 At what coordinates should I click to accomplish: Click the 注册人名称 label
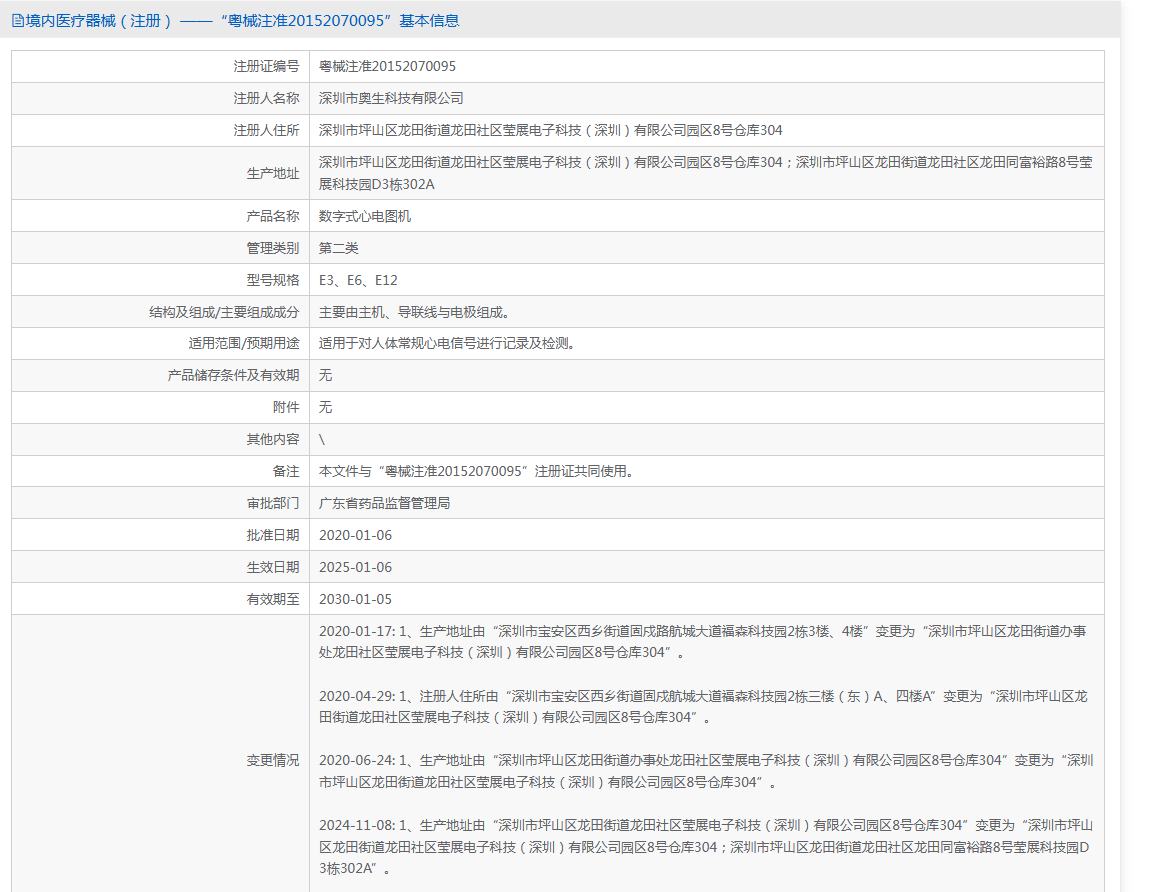(266, 98)
